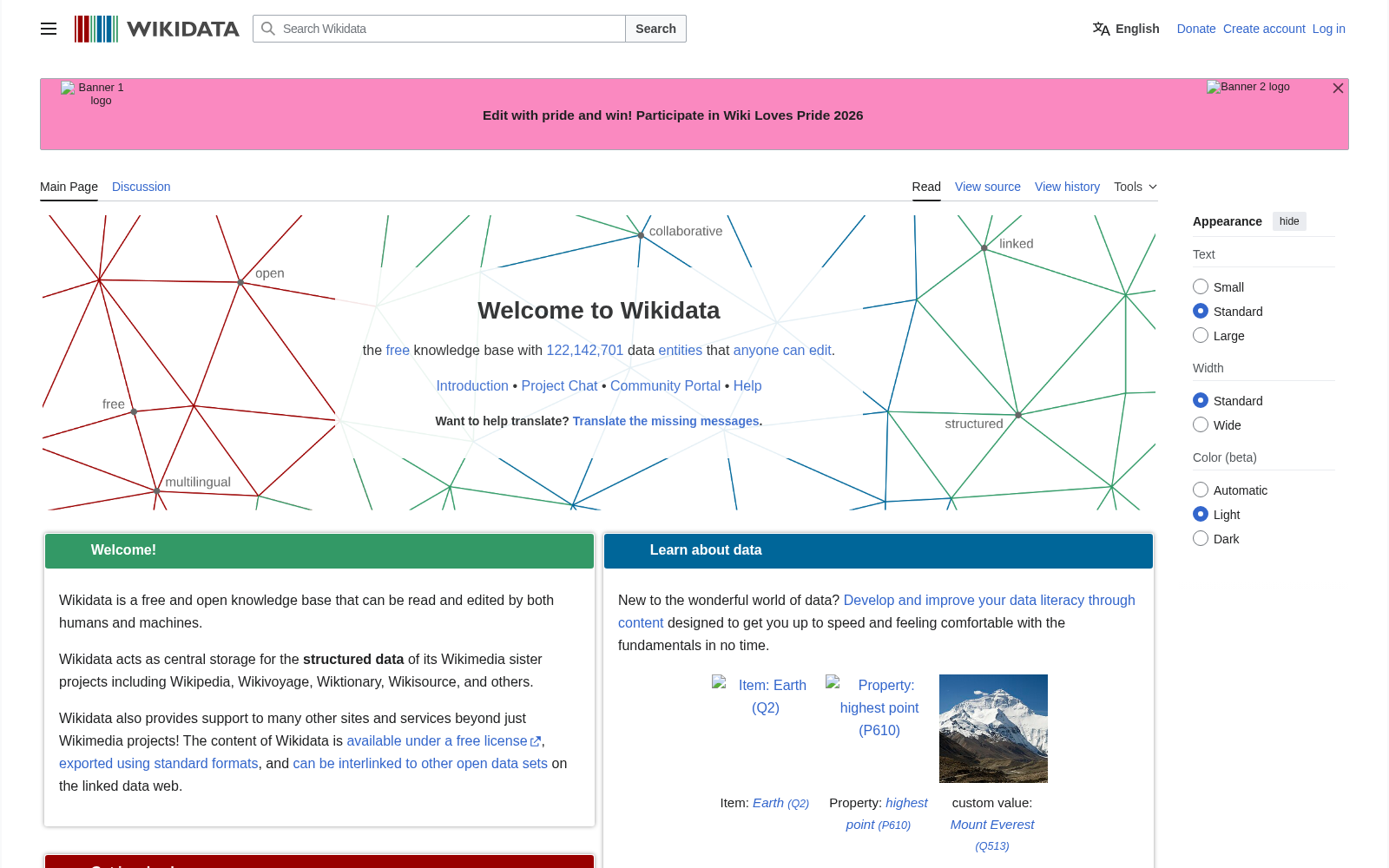Click the Search button

coord(655,29)
